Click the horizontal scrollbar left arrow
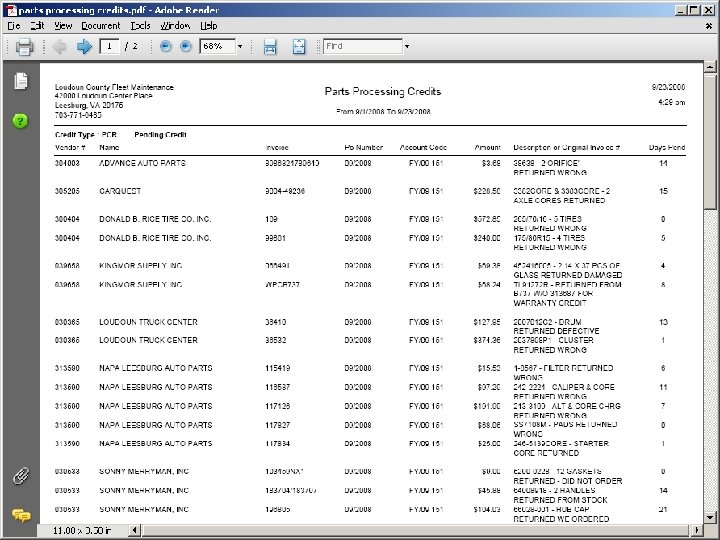Viewport: 720px width, 540px height. (x=135, y=530)
